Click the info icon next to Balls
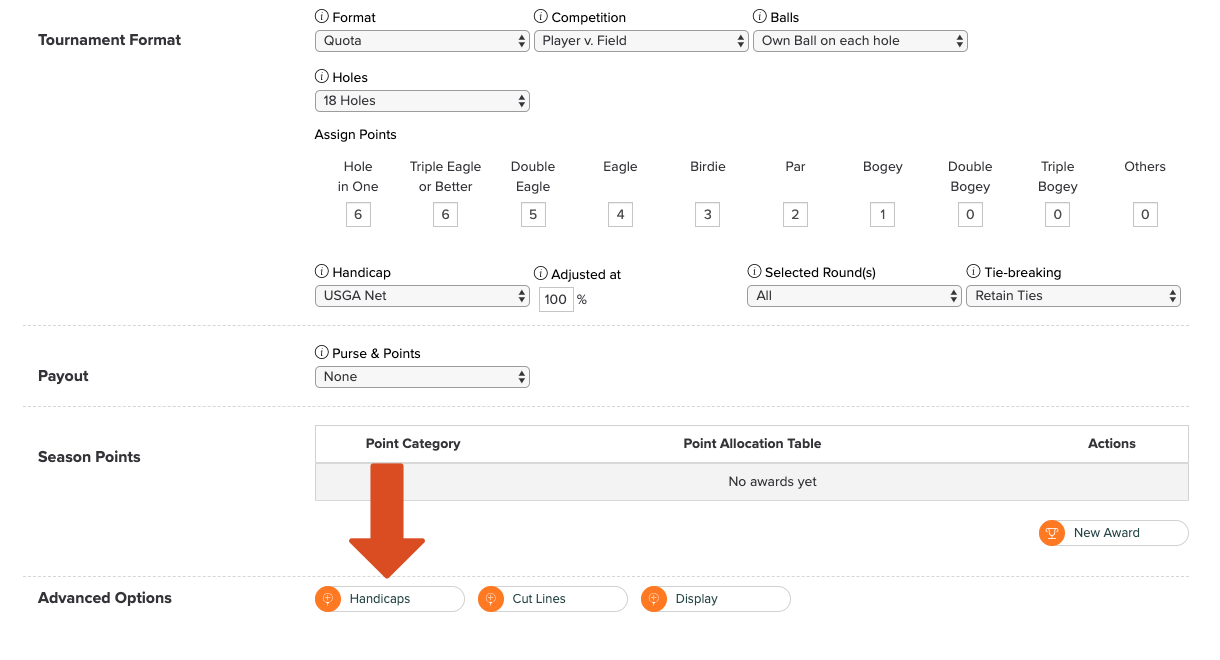Image resolution: width=1220 pixels, height=660 pixels. [x=759, y=17]
